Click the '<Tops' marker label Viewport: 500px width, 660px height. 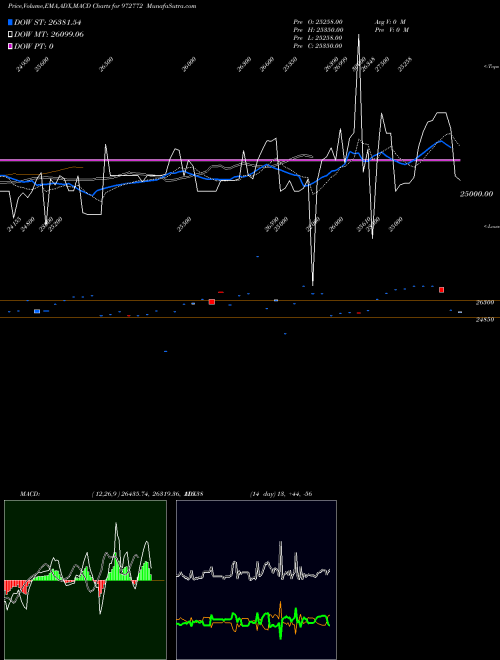tap(491, 67)
